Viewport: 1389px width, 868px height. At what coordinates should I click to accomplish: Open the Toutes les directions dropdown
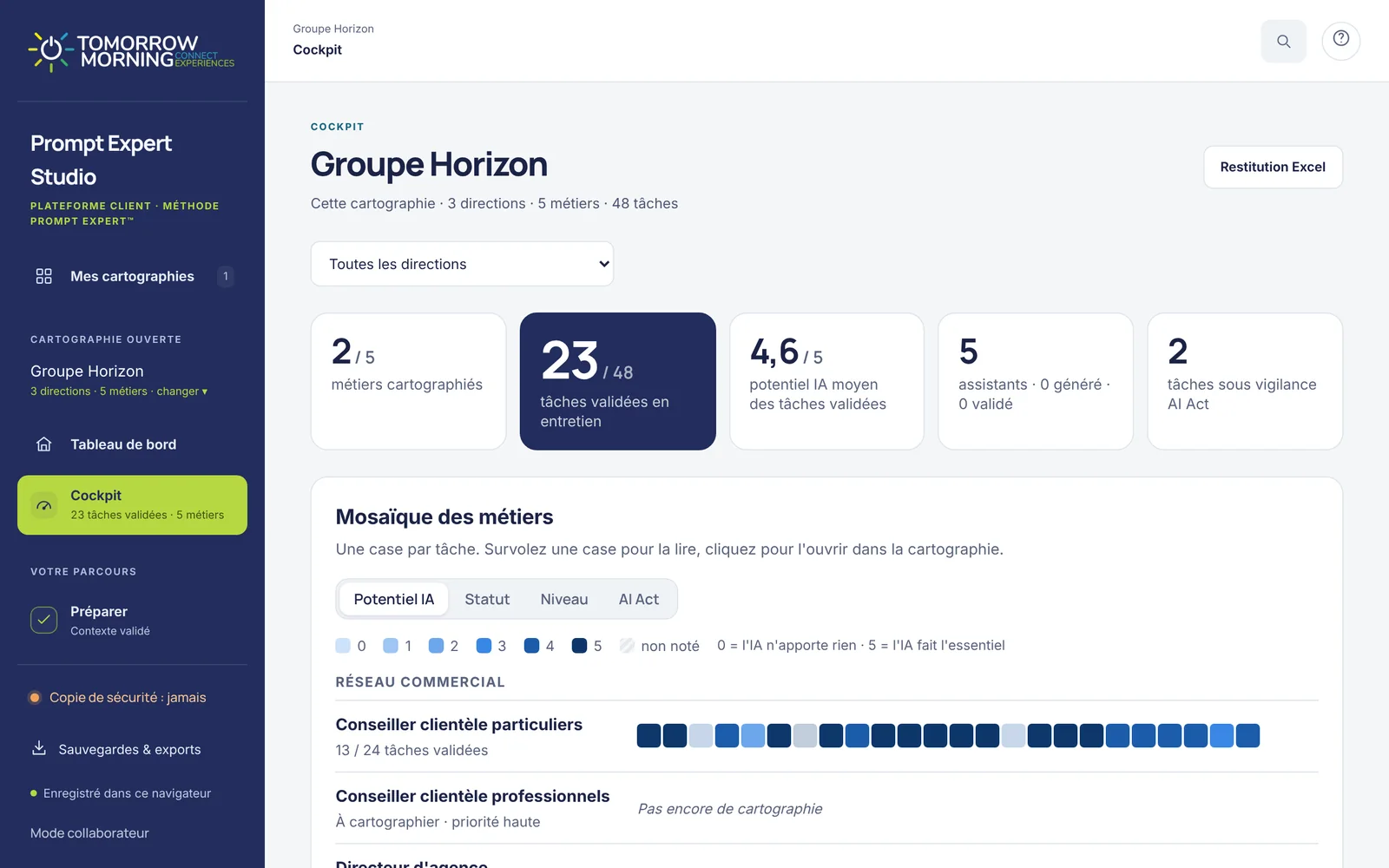click(x=462, y=264)
